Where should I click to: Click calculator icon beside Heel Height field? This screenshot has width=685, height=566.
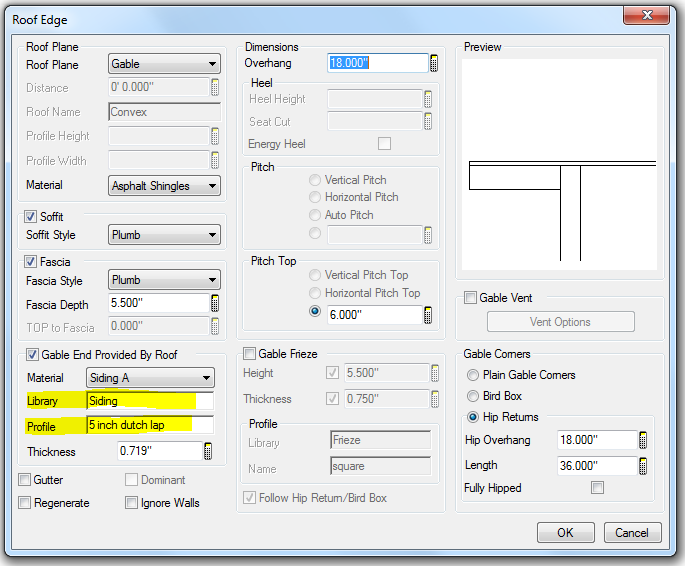click(x=428, y=99)
